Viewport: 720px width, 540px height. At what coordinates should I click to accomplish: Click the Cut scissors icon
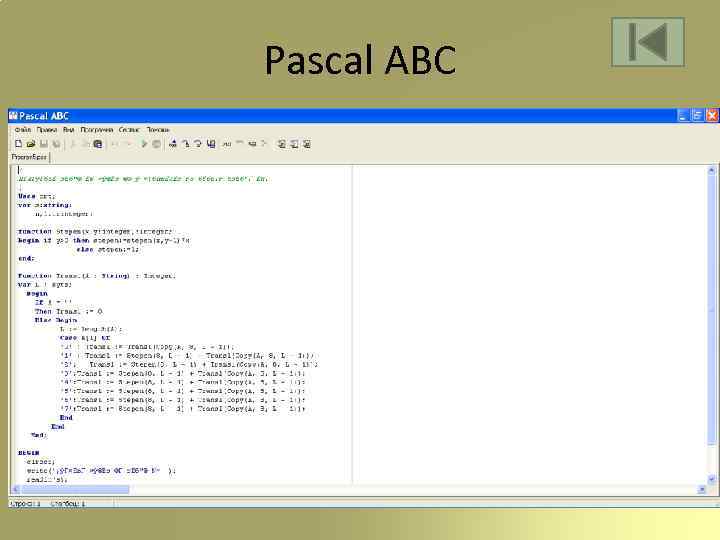(73, 144)
